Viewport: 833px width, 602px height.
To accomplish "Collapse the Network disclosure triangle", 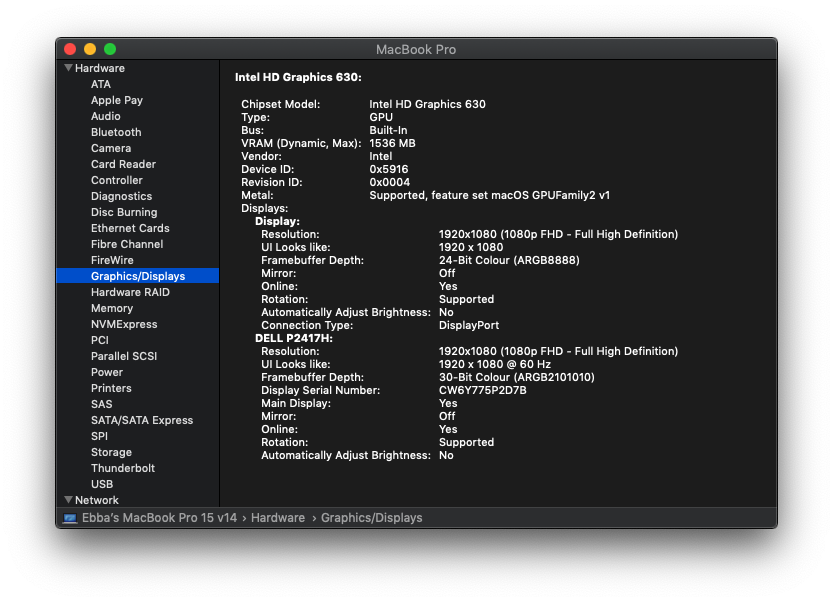I will click(68, 500).
